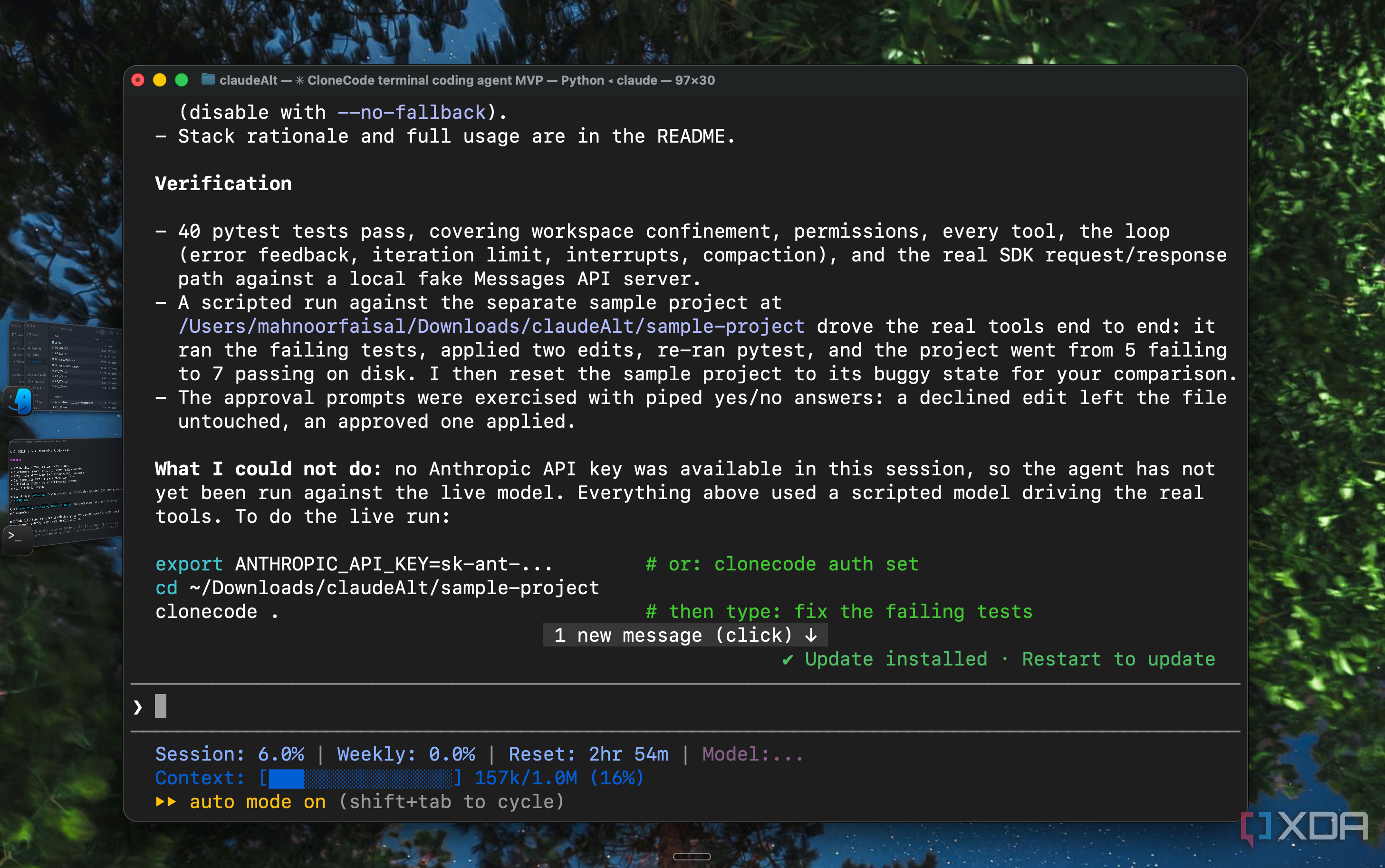Click the red close button of terminal window

(x=138, y=80)
